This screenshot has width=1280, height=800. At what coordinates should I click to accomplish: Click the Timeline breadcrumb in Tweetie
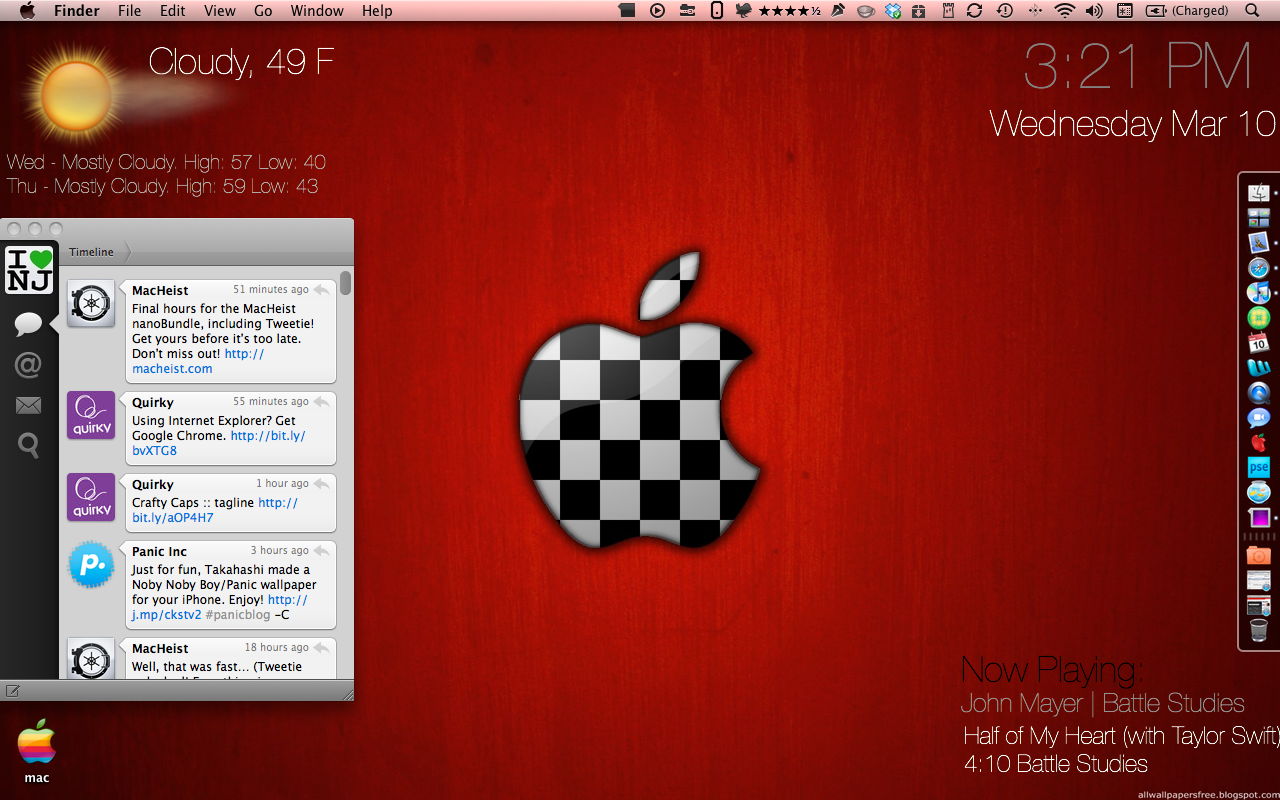click(x=91, y=252)
